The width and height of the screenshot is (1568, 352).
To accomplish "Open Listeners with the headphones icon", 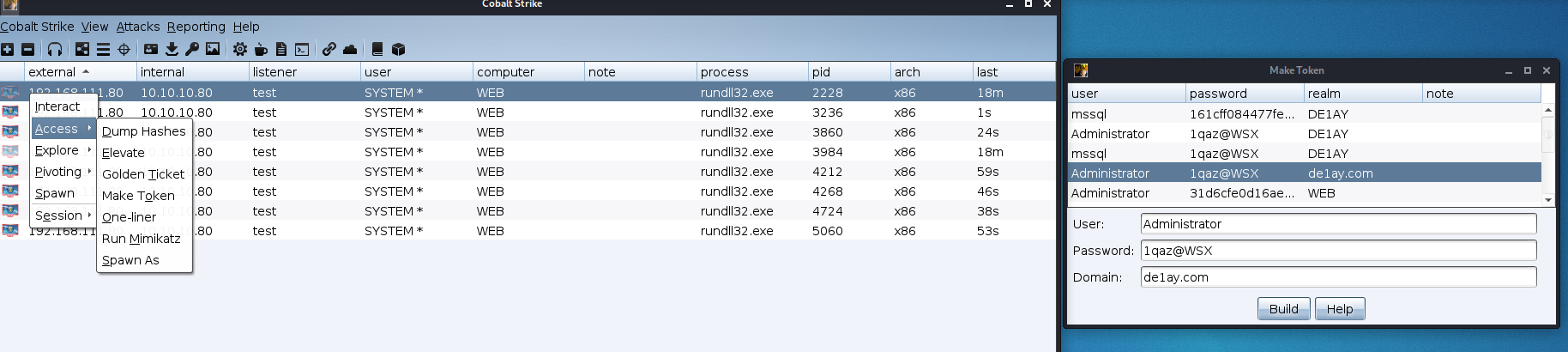I will (x=55, y=50).
